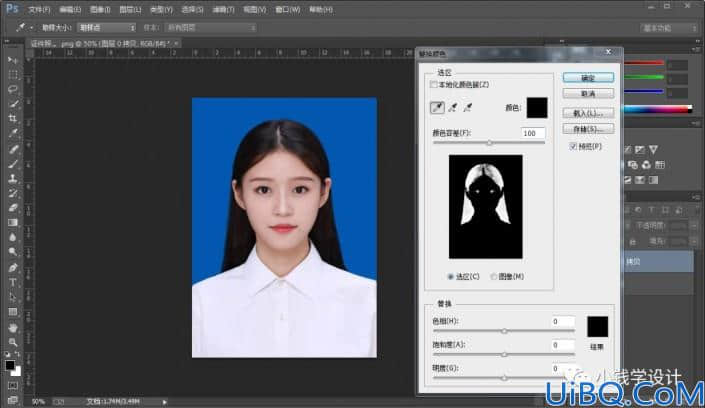Select the Hand tool
The width and height of the screenshot is (705, 408).
(x=13, y=327)
